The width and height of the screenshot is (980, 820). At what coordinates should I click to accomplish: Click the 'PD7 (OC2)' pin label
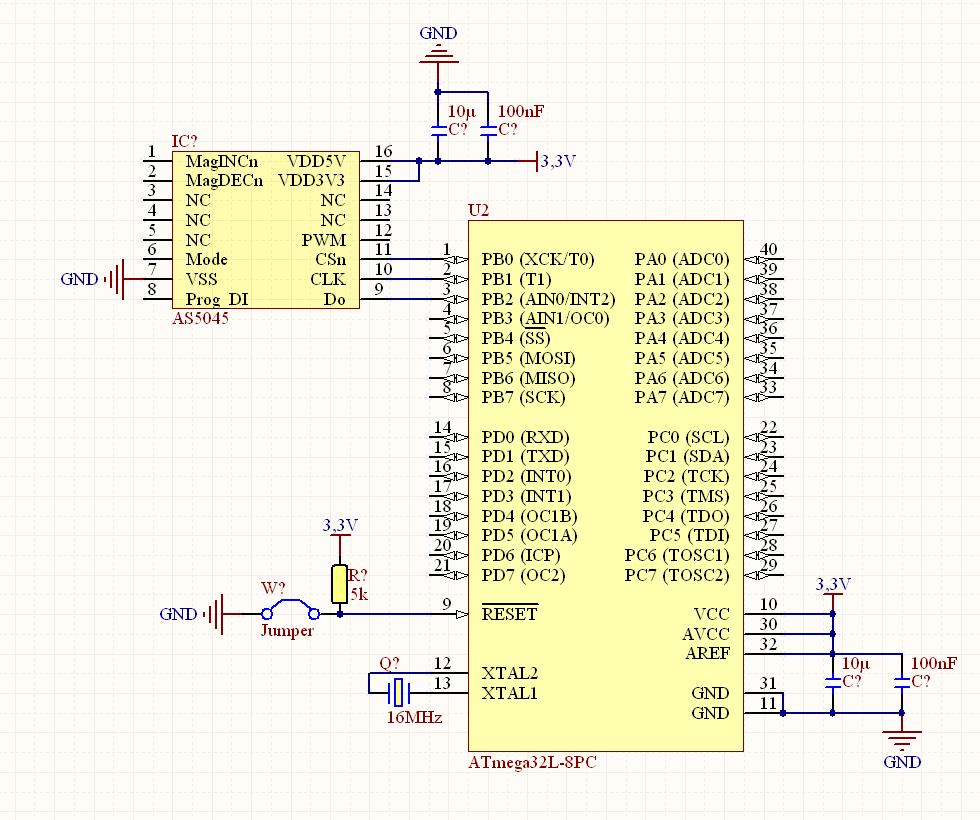[523, 576]
